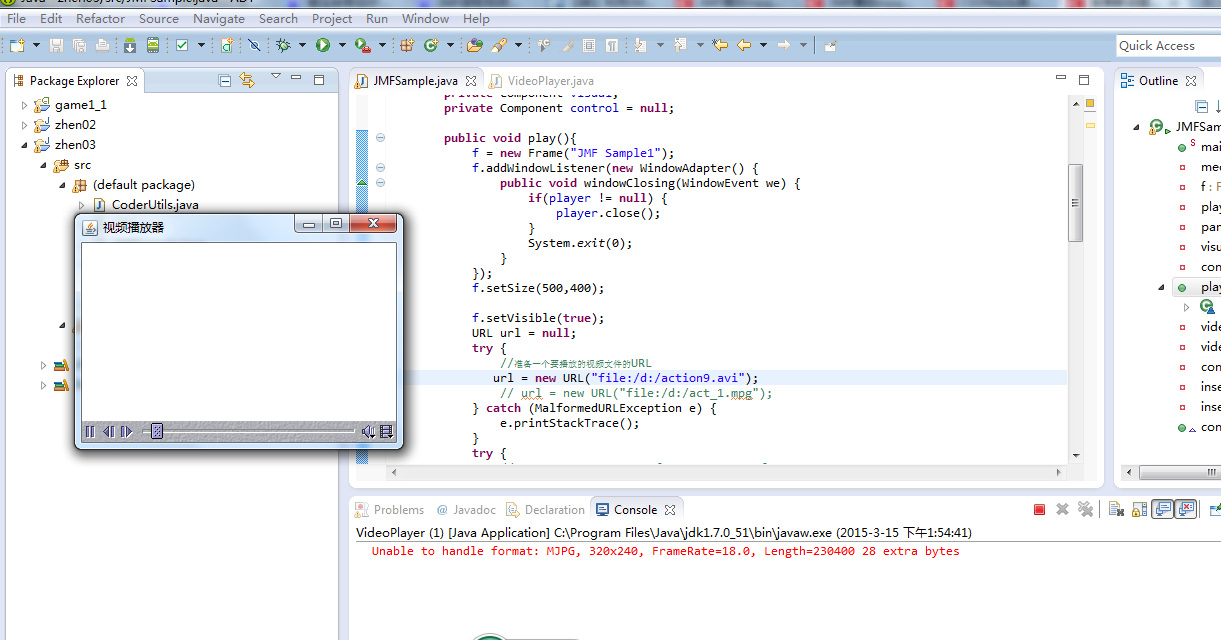Expand the CoderUtils.java tree node
This screenshot has width=1221, height=640.
[82, 205]
